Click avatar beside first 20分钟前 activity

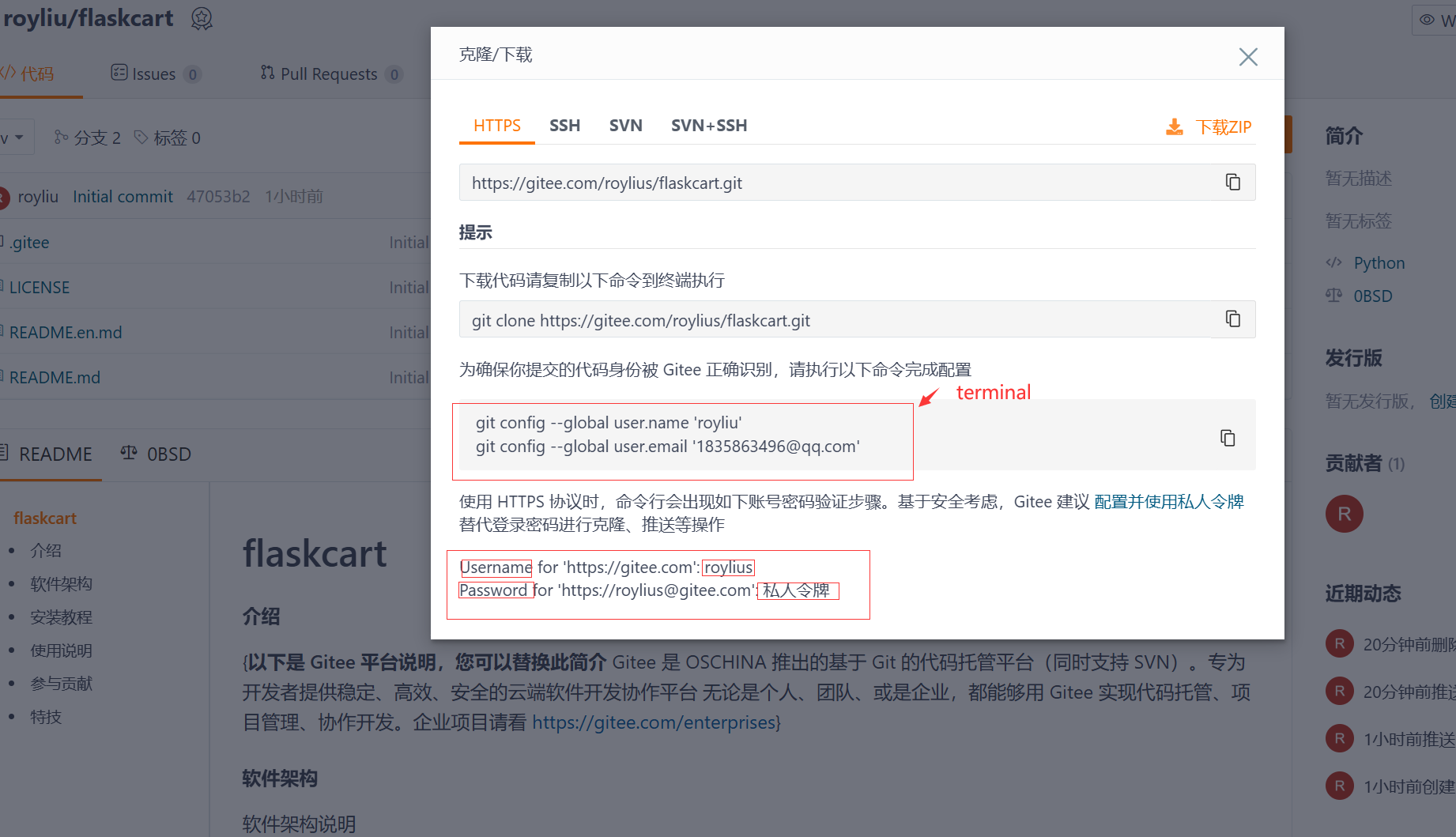click(x=1339, y=644)
